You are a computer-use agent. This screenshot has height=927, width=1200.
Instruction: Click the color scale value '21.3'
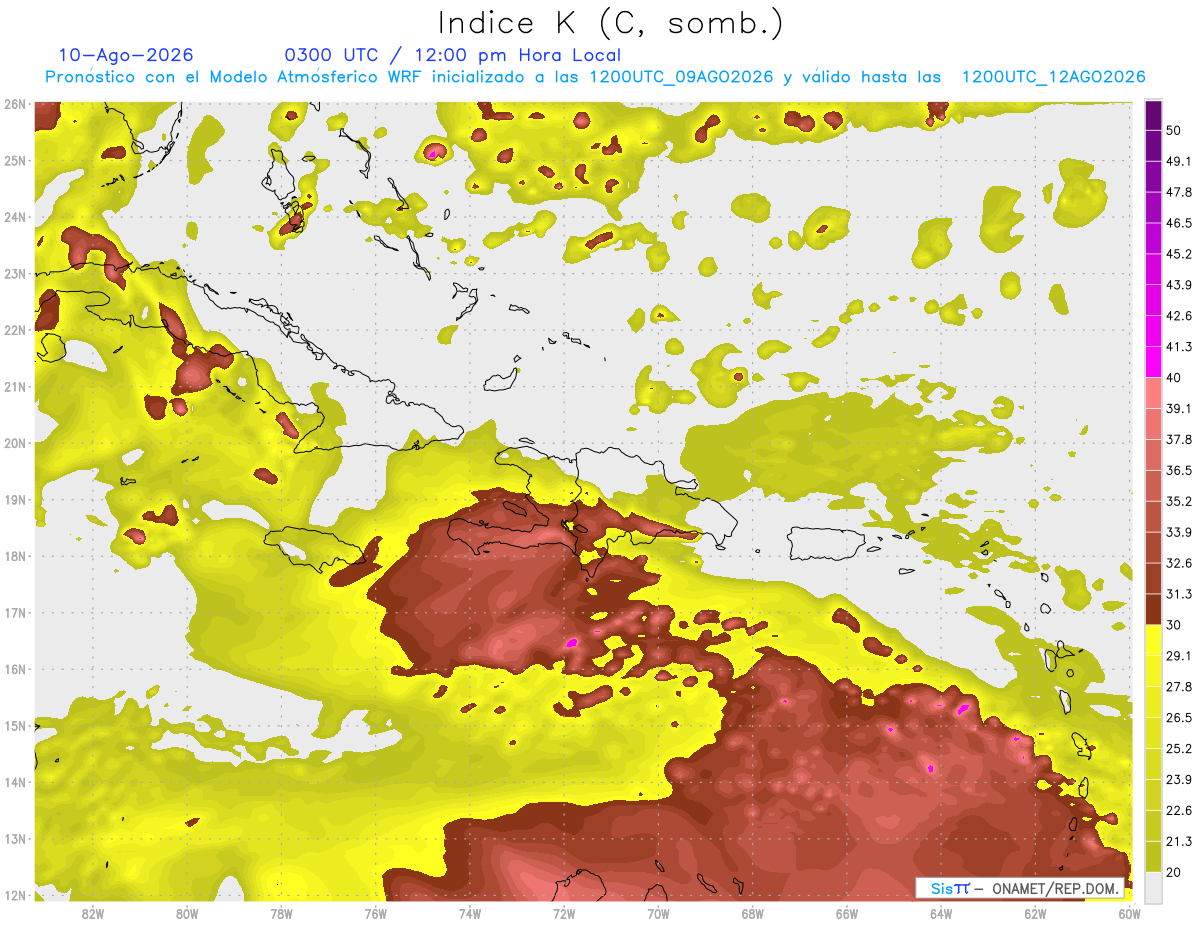coord(1178,841)
